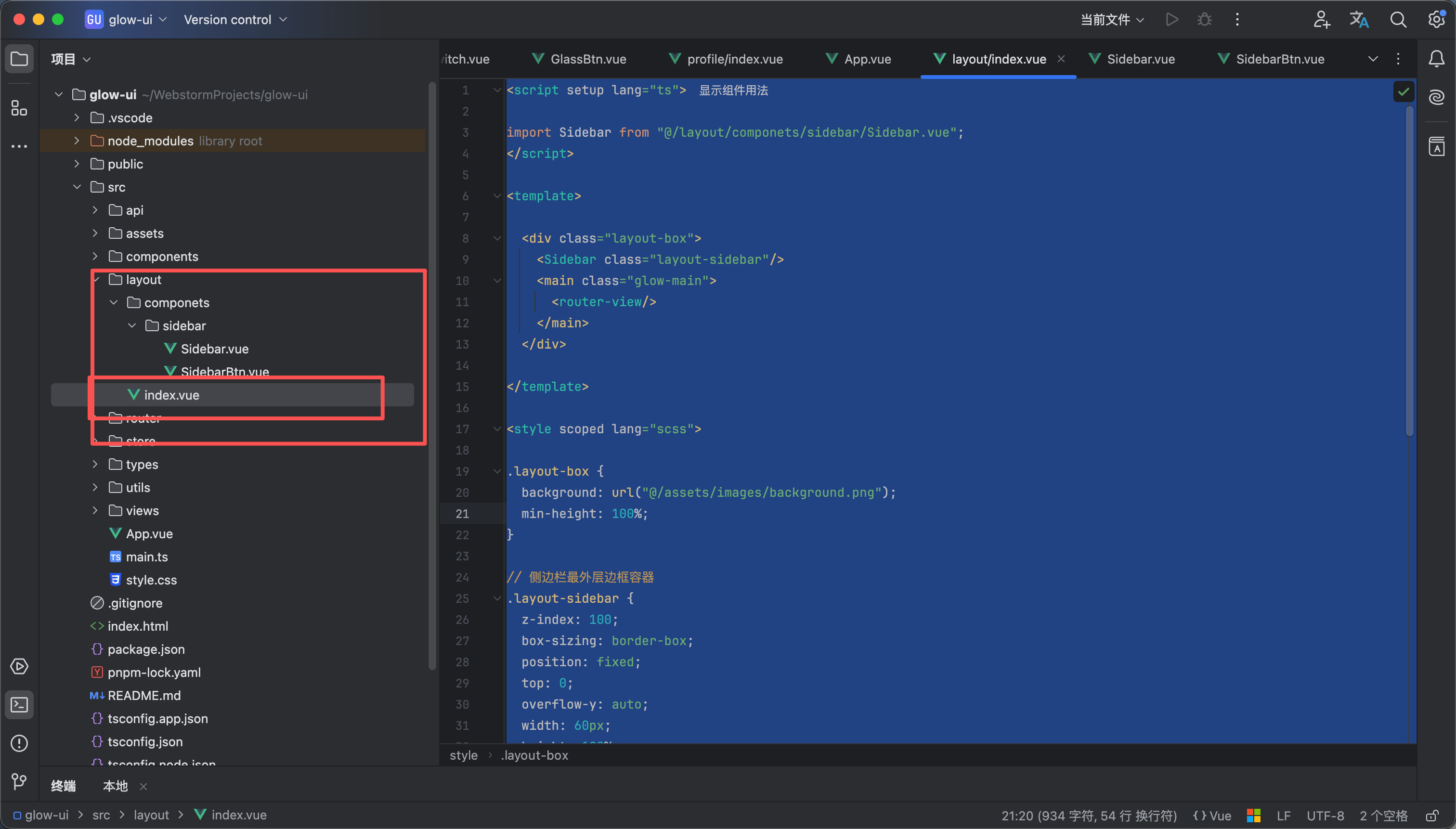
Task: Click the Search Everywhere magnifier icon
Action: (1398, 20)
